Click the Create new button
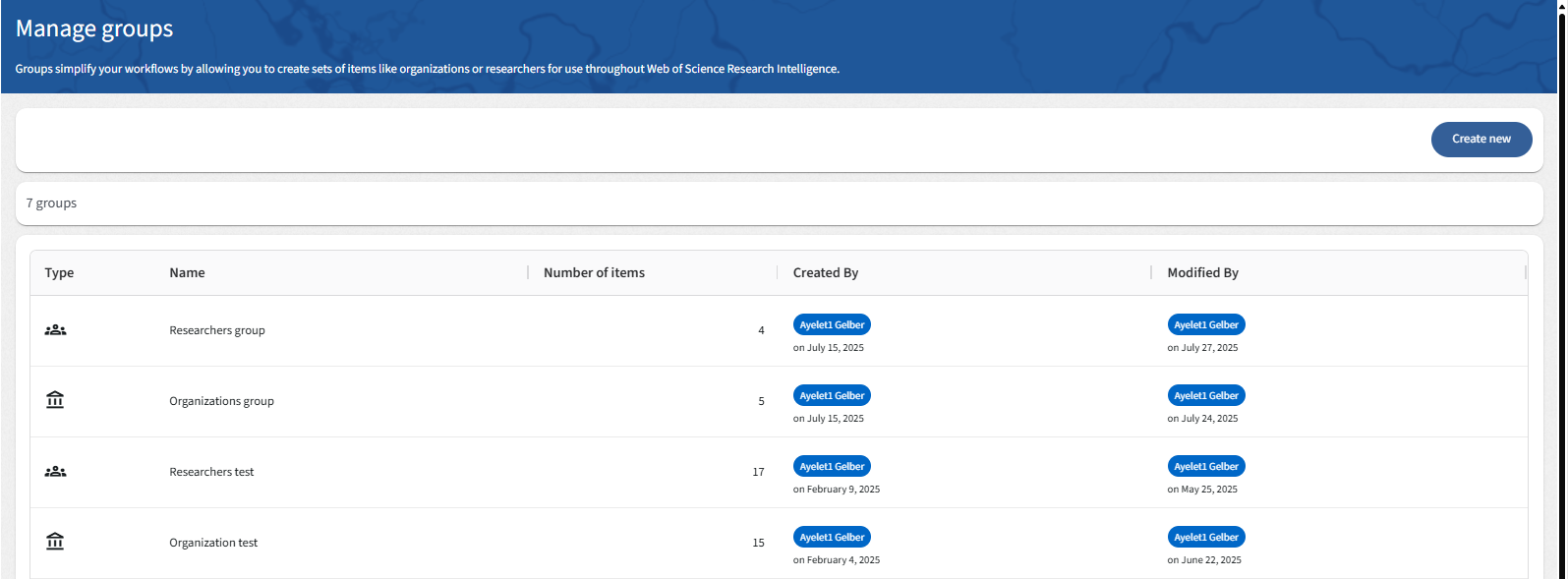This screenshot has width=1568, height=579. 1481,139
